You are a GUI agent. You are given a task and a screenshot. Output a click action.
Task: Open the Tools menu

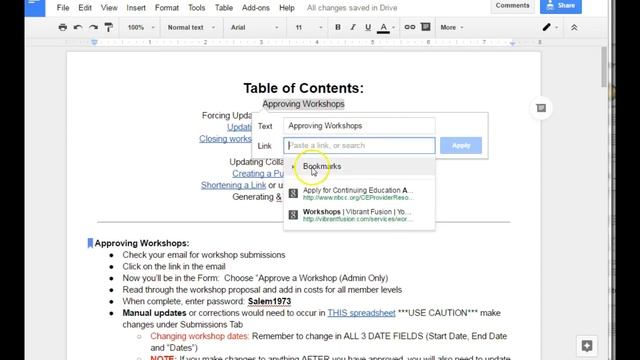pos(196,8)
